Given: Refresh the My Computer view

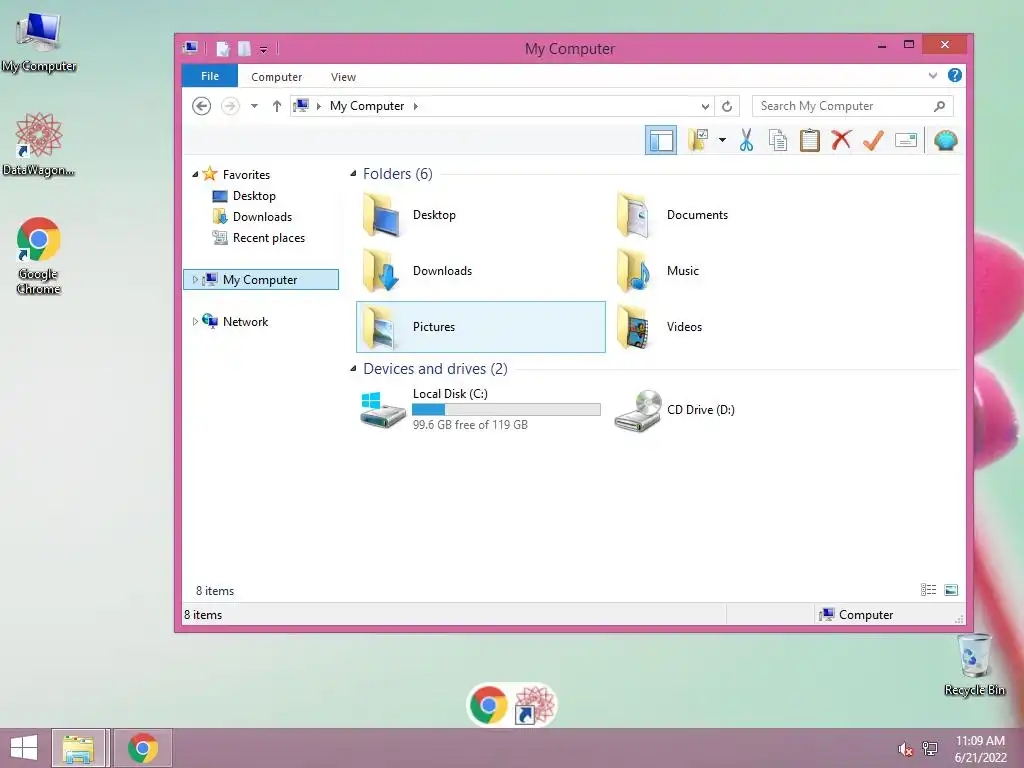Looking at the screenshot, I should [x=727, y=106].
